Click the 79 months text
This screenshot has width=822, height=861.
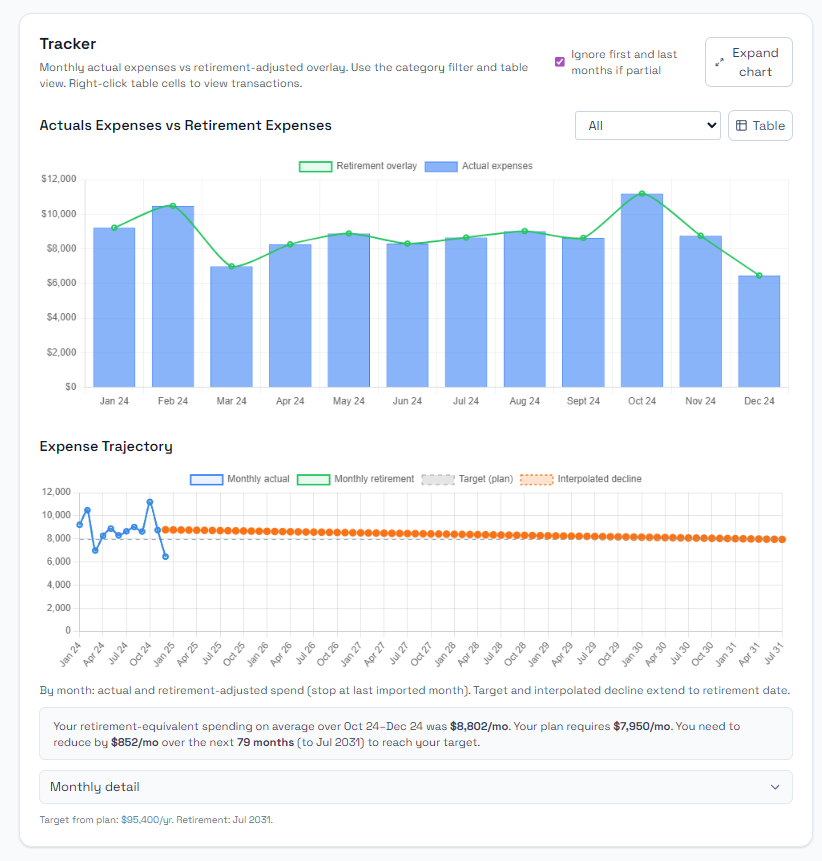(265, 742)
